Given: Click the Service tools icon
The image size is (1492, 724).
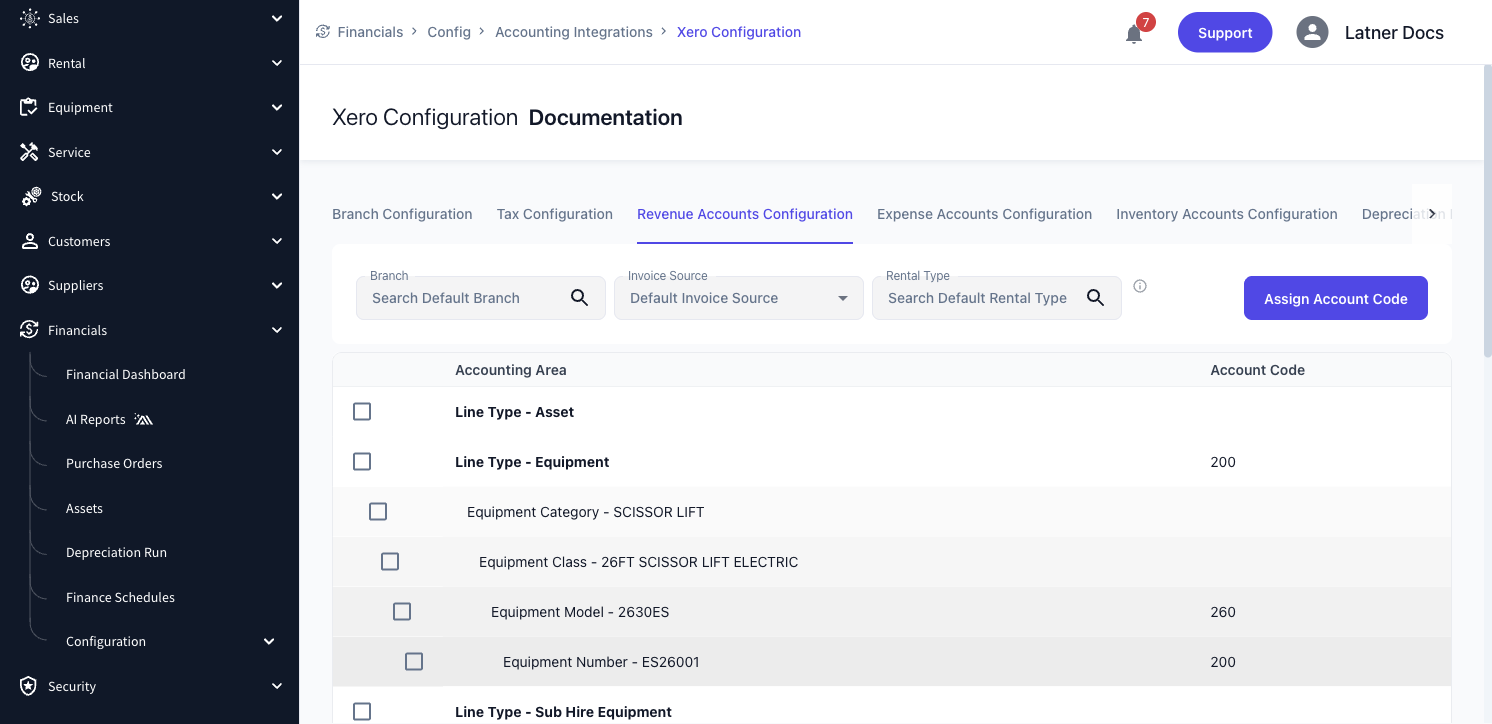Looking at the screenshot, I should (30, 152).
